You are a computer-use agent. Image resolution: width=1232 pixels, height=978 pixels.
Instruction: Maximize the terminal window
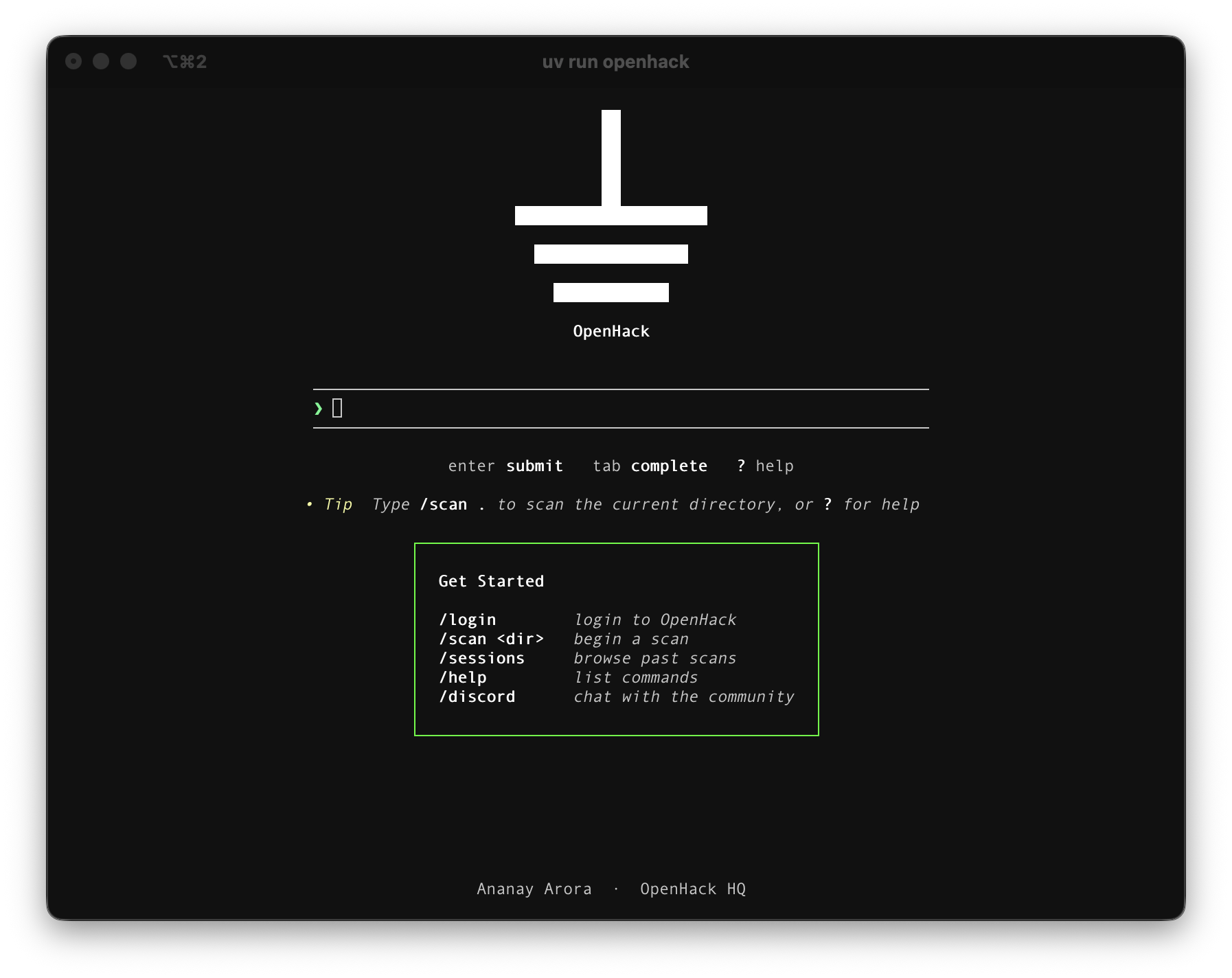tap(128, 61)
